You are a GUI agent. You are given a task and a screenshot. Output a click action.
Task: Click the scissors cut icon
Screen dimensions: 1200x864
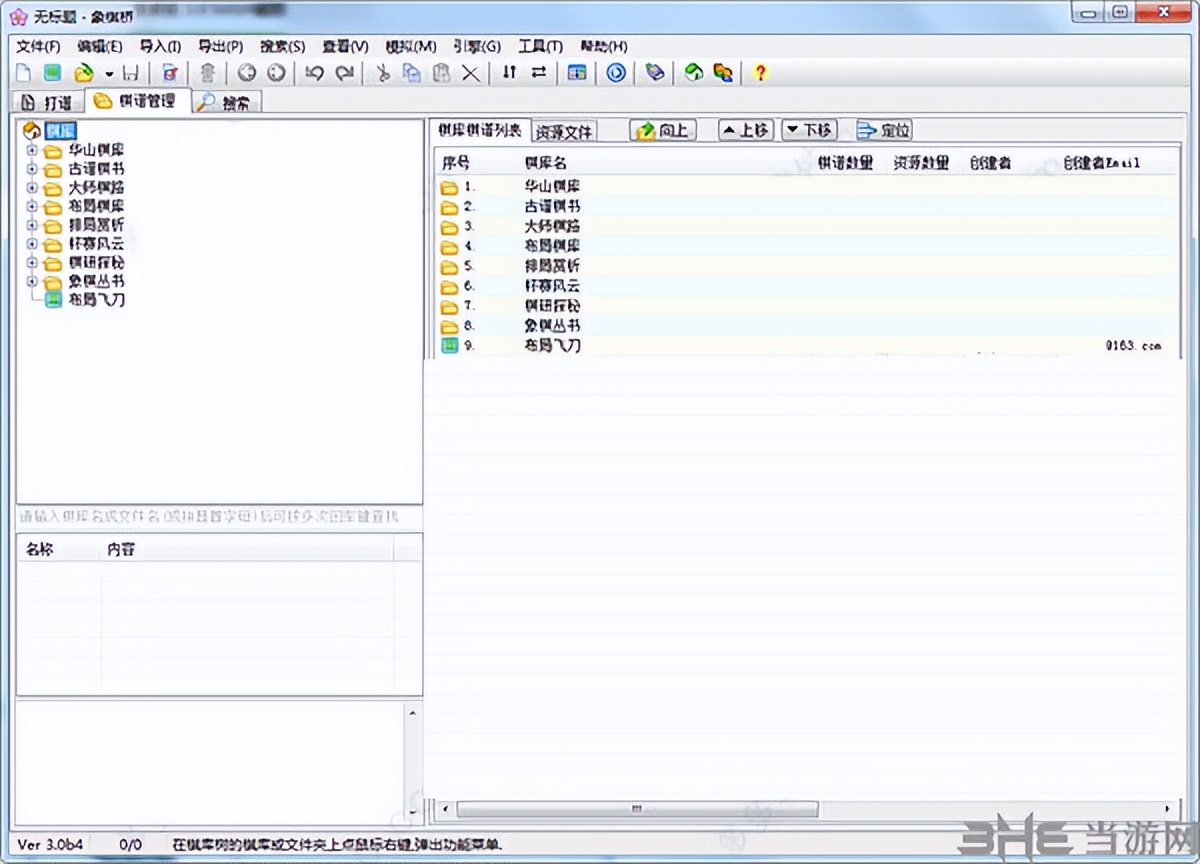point(382,73)
